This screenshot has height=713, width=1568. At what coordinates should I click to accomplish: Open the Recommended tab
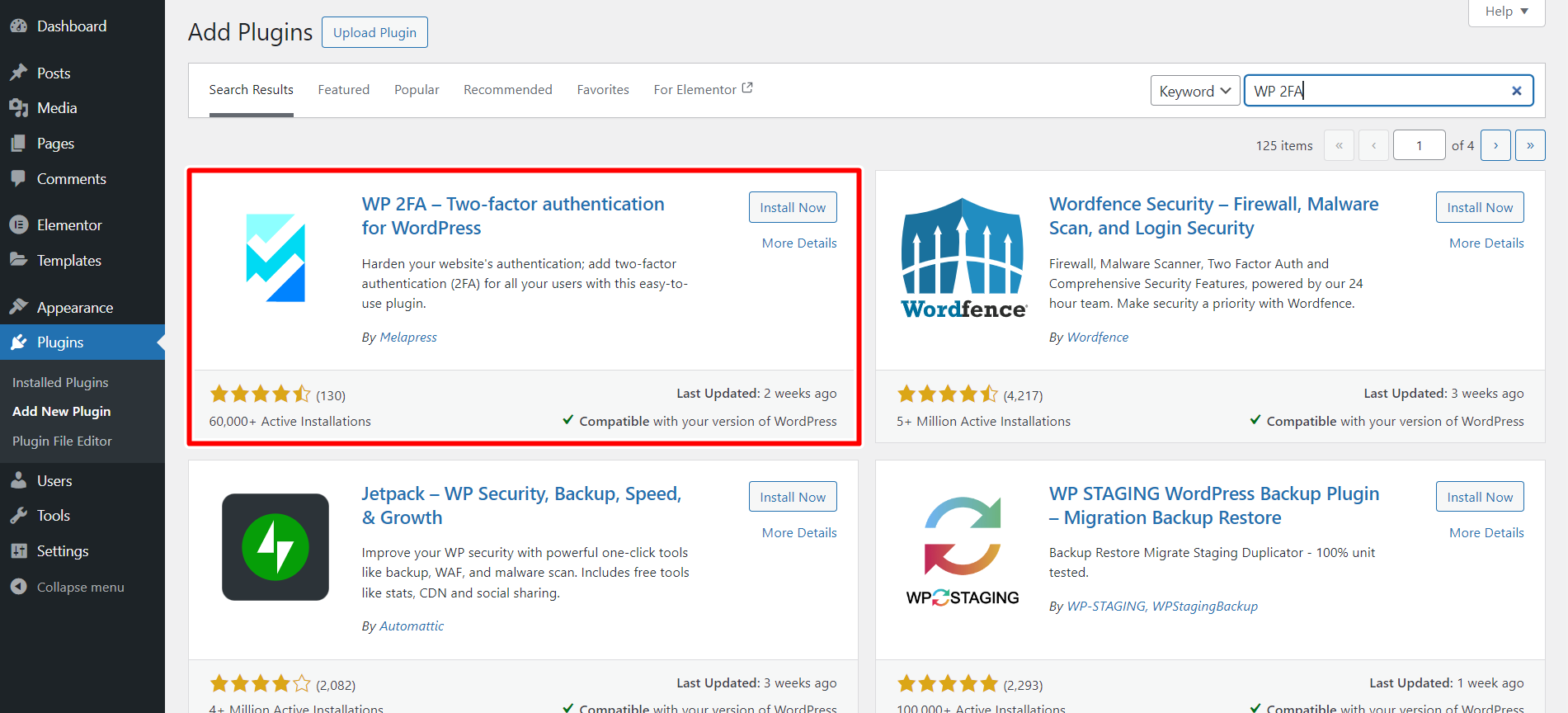[508, 90]
